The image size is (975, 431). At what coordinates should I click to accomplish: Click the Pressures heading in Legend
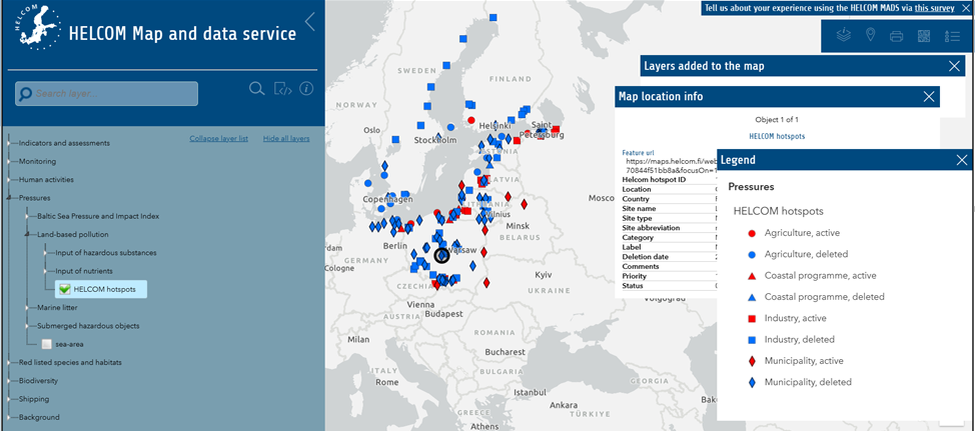click(x=751, y=187)
